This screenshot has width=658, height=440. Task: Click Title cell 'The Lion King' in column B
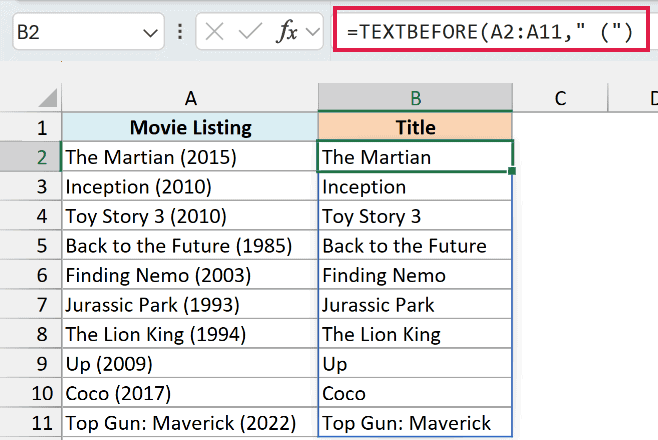click(x=415, y=334)
